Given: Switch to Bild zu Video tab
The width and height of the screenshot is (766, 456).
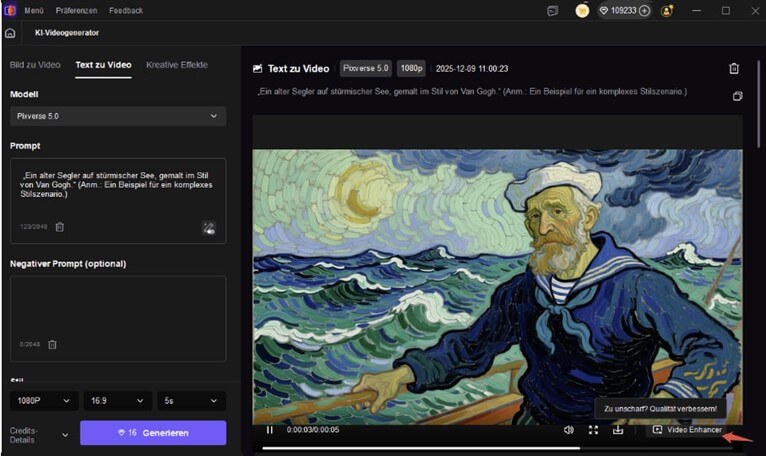Looking at the screenshot, I should click(35, 65).
